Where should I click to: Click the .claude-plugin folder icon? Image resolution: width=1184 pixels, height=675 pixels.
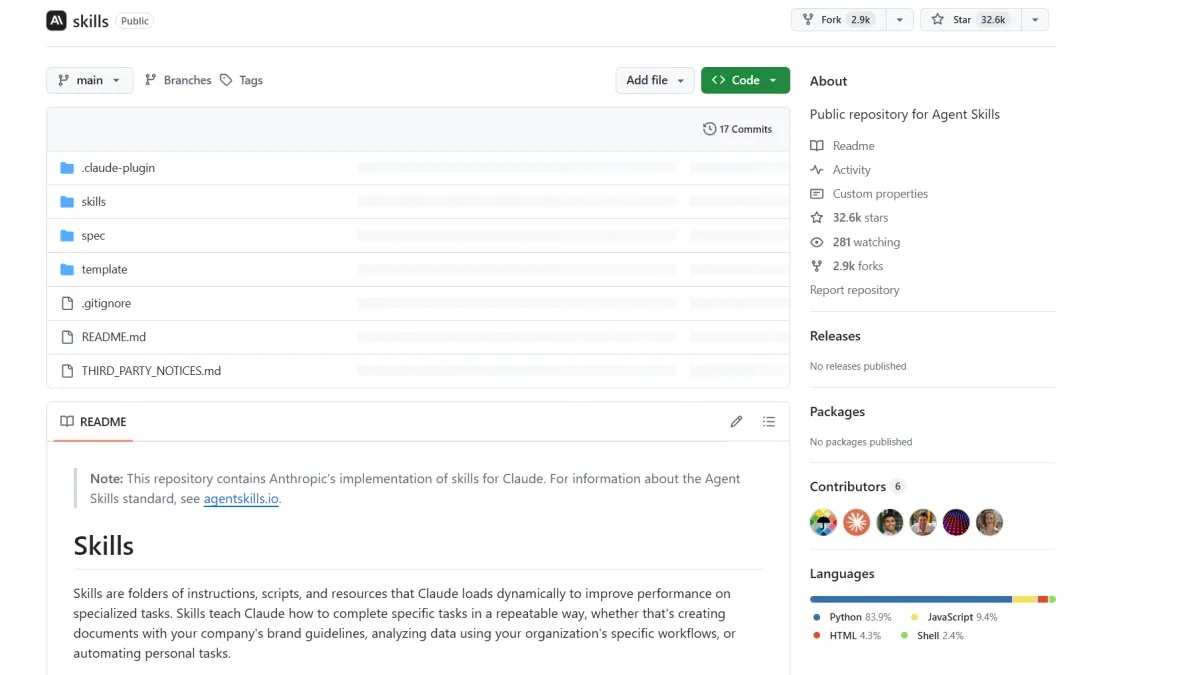coord(67,168)
